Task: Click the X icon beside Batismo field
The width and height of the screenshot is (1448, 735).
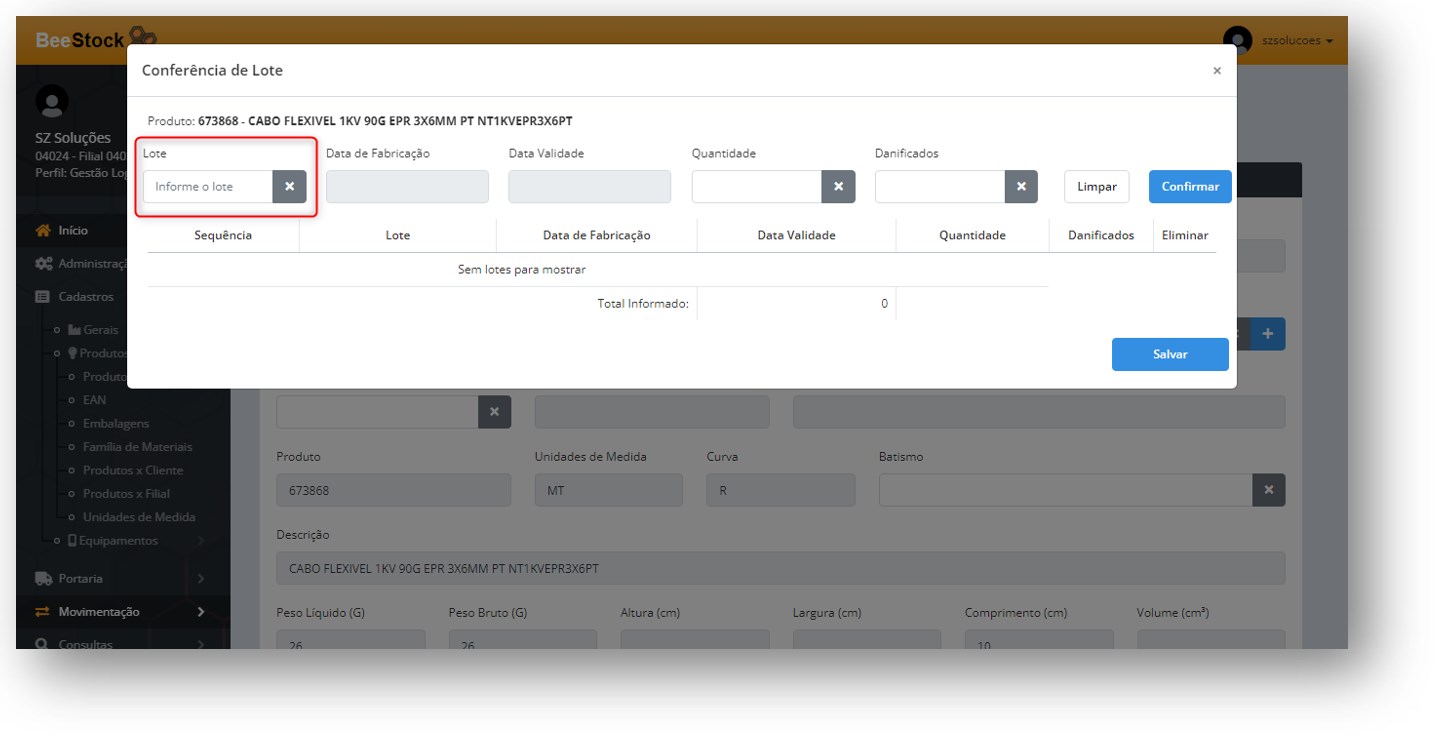Action: coord(1268,490)
